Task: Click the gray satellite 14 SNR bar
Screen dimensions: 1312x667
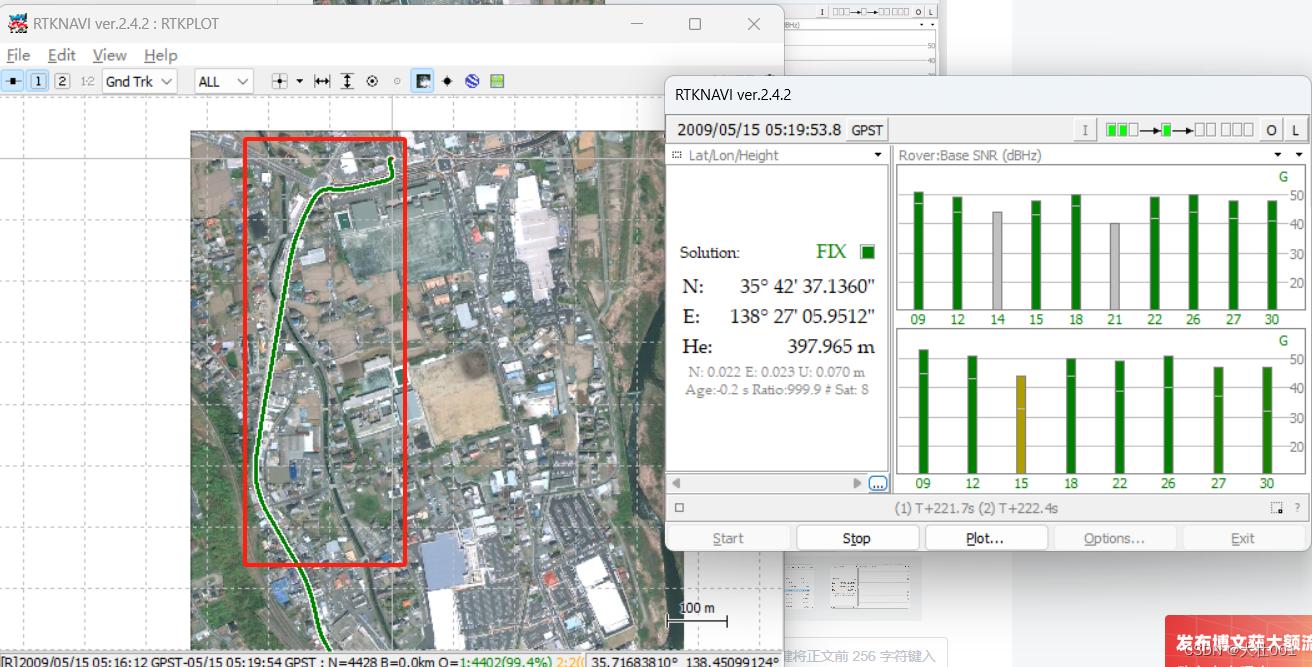Action: [997, 260]
